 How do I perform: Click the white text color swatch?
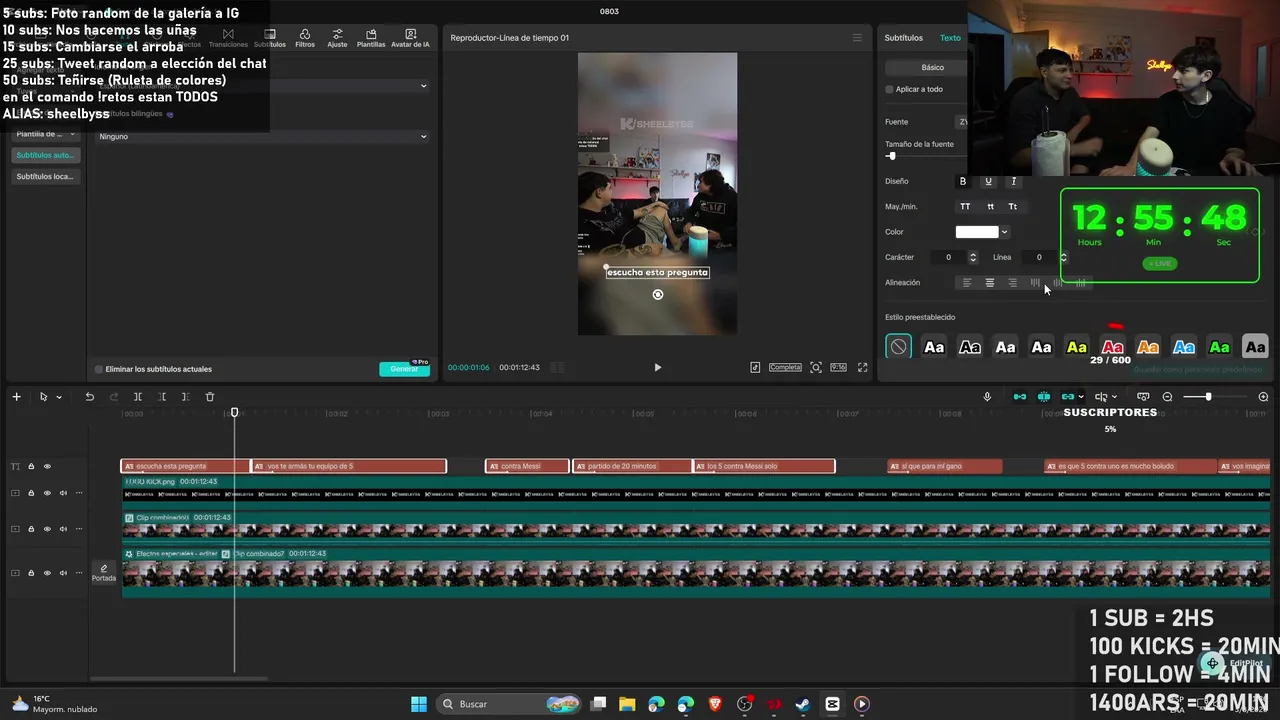click(x=977, y=232)
